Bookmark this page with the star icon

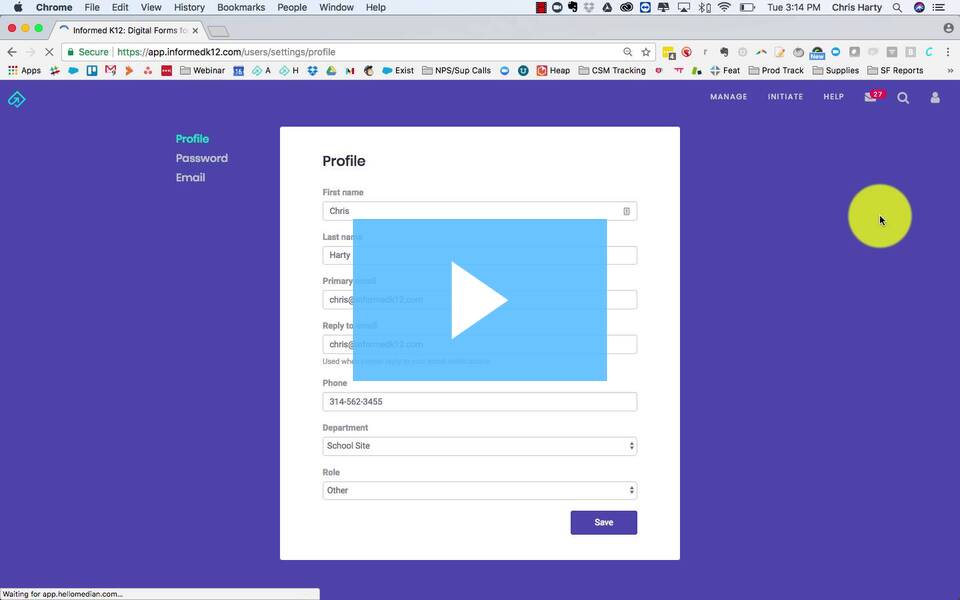(x=646, y=52)
